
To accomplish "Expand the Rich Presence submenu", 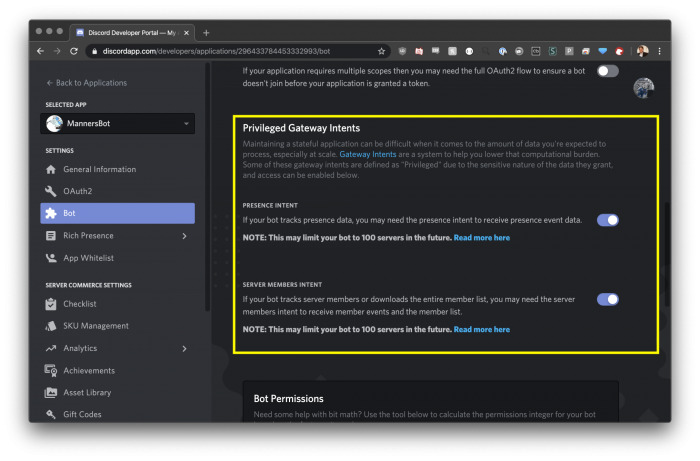I will tap(184, 236).
